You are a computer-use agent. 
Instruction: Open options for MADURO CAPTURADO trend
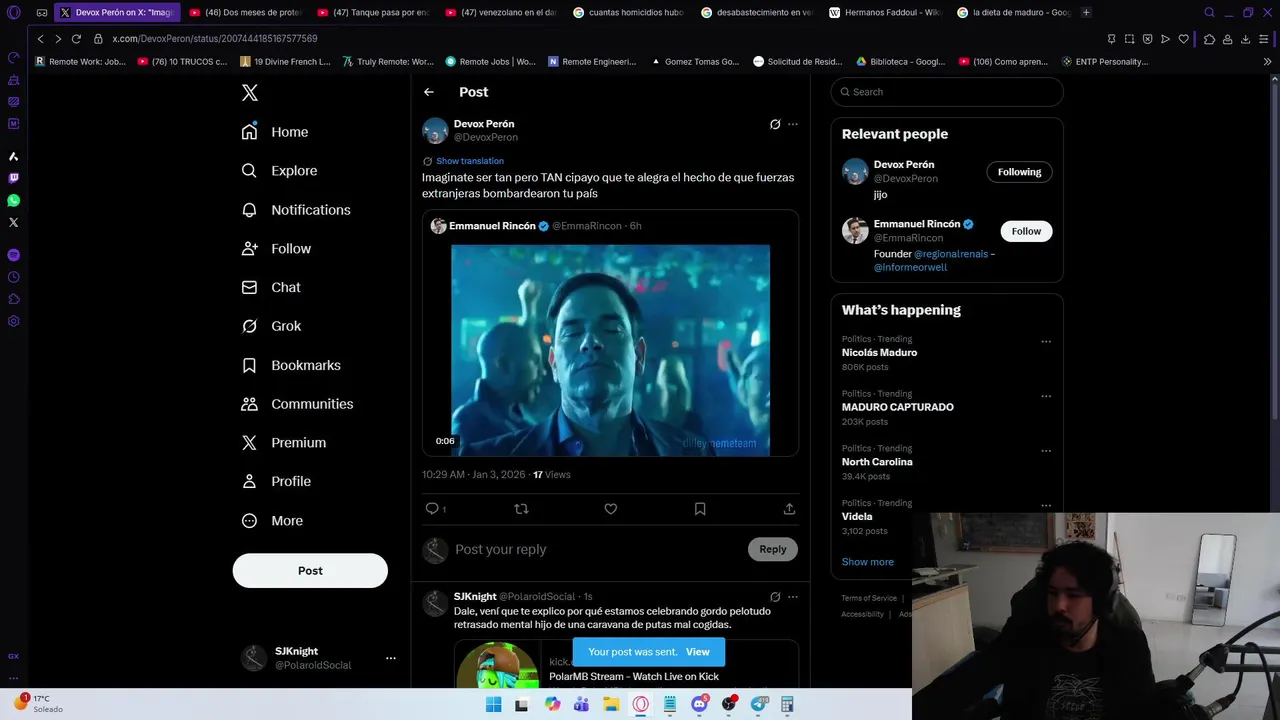point(1046,396)
